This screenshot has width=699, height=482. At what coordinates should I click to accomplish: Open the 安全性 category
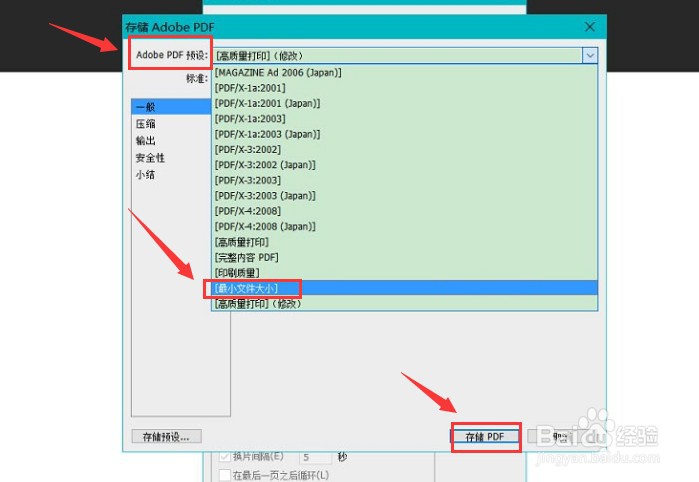(x=171, y=158)
